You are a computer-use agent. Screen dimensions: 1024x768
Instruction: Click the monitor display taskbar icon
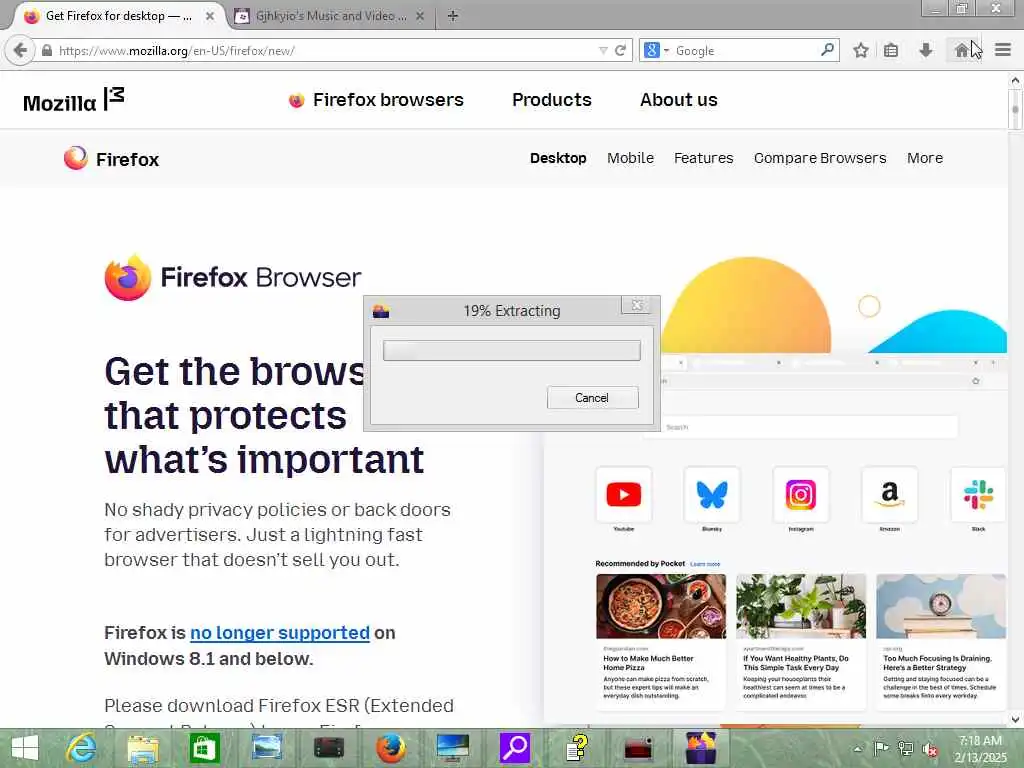pyautogui.click(x=453, y=748)
